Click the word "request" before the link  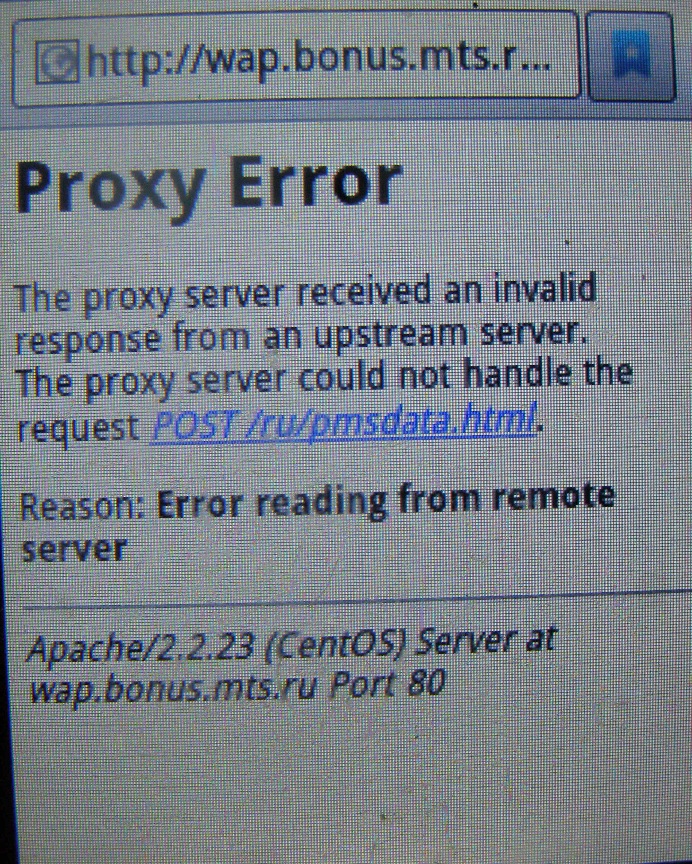point(78,428)
